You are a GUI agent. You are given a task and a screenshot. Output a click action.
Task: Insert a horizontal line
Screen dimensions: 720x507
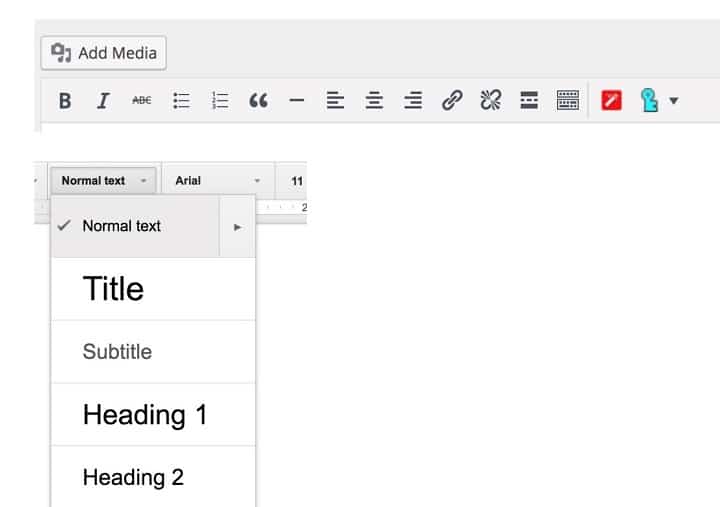pos(296,100)
